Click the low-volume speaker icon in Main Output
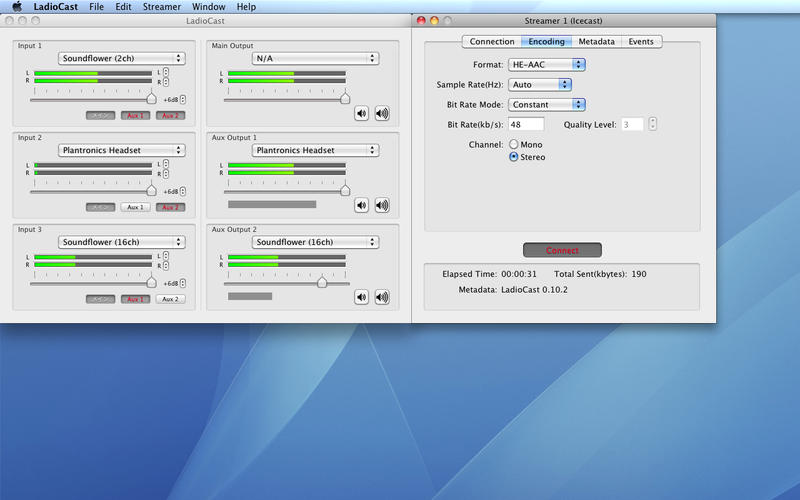The height and width of the screenshot is (500, 800). coord(361,113)
